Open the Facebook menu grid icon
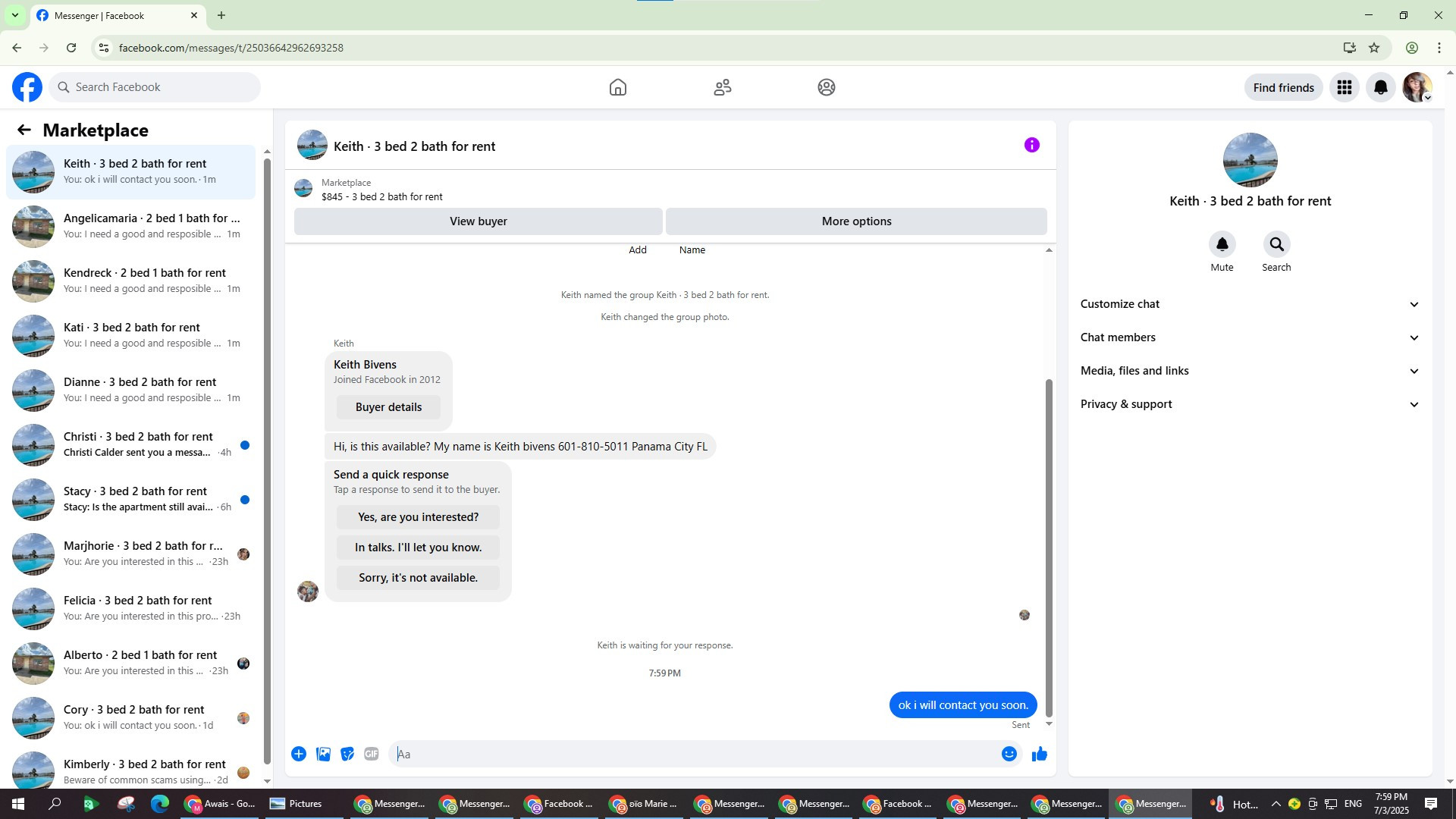The image size is (1456, 819). pos(1344,87)
